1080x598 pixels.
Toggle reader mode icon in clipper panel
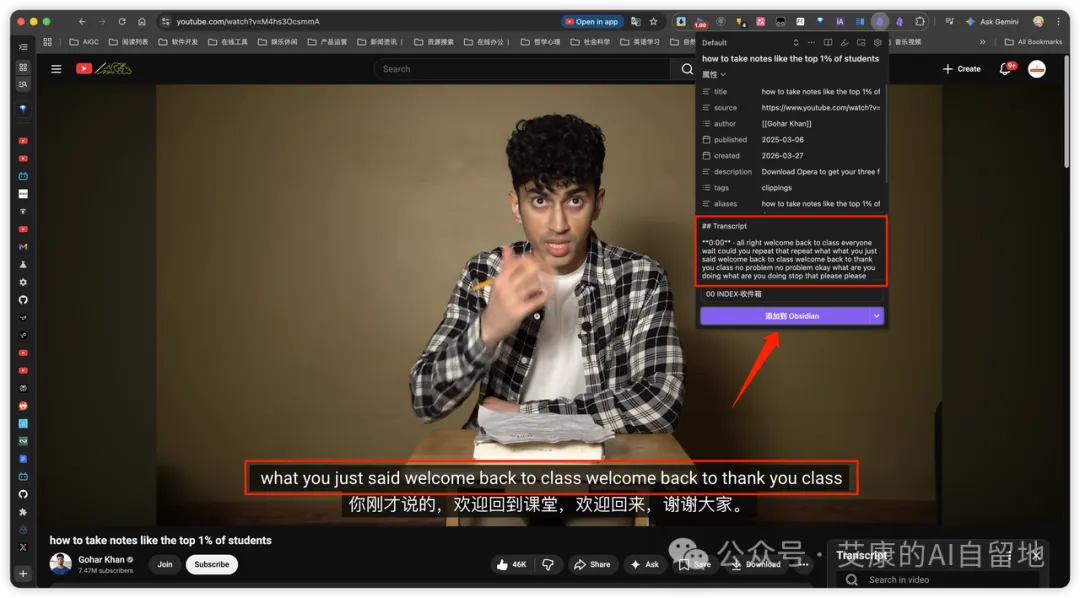click(827, 43)
